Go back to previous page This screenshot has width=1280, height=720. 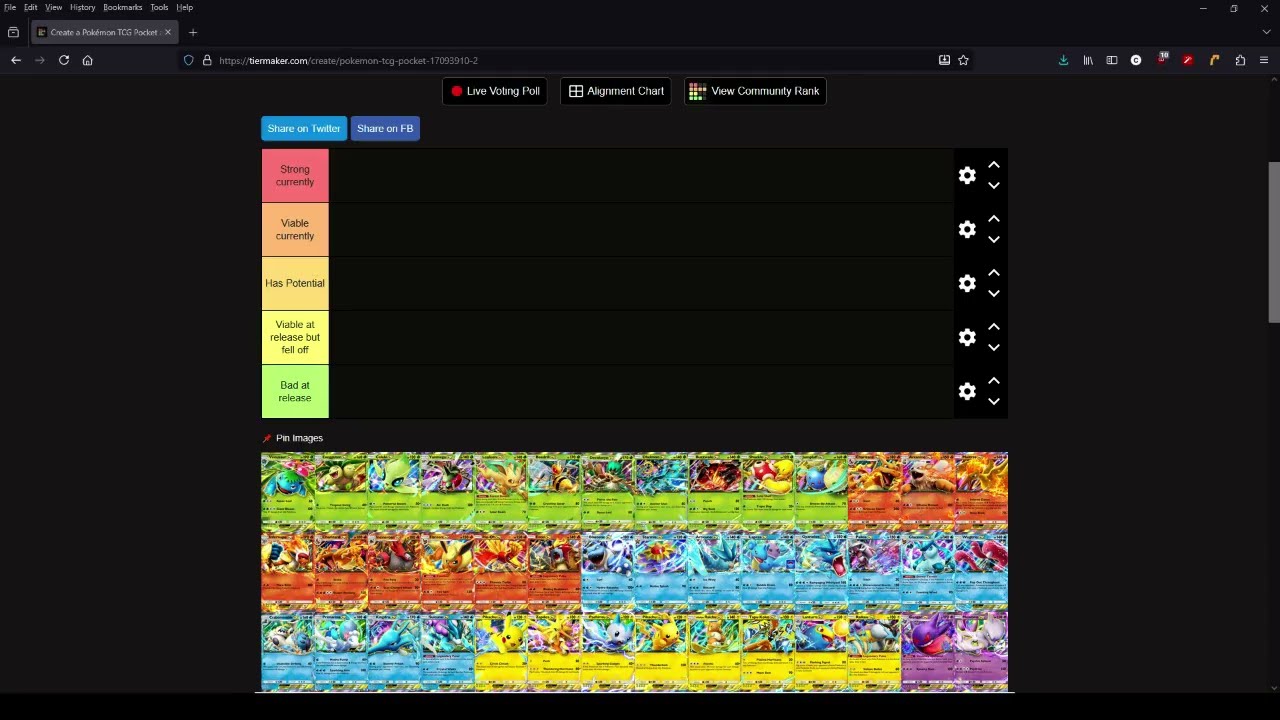coord(16,60)
